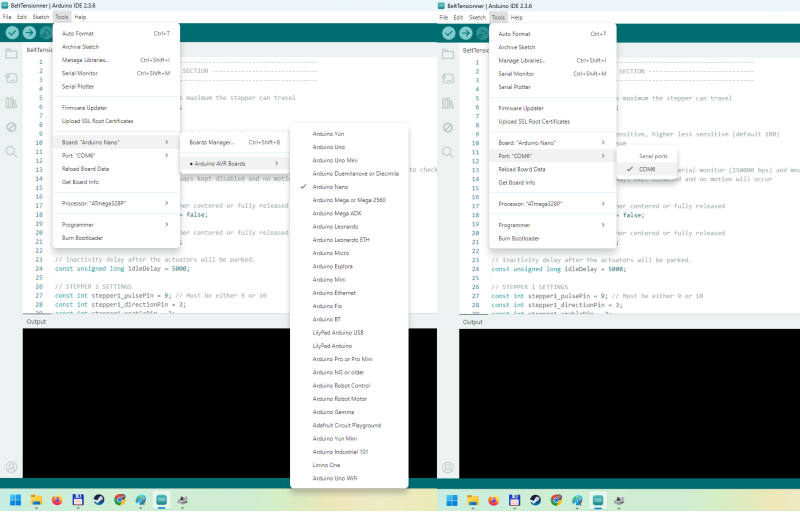This screenshot has width=800, height=521.
Task: Expand Programmer submenu in right window
Action: [x=553, y=226]
